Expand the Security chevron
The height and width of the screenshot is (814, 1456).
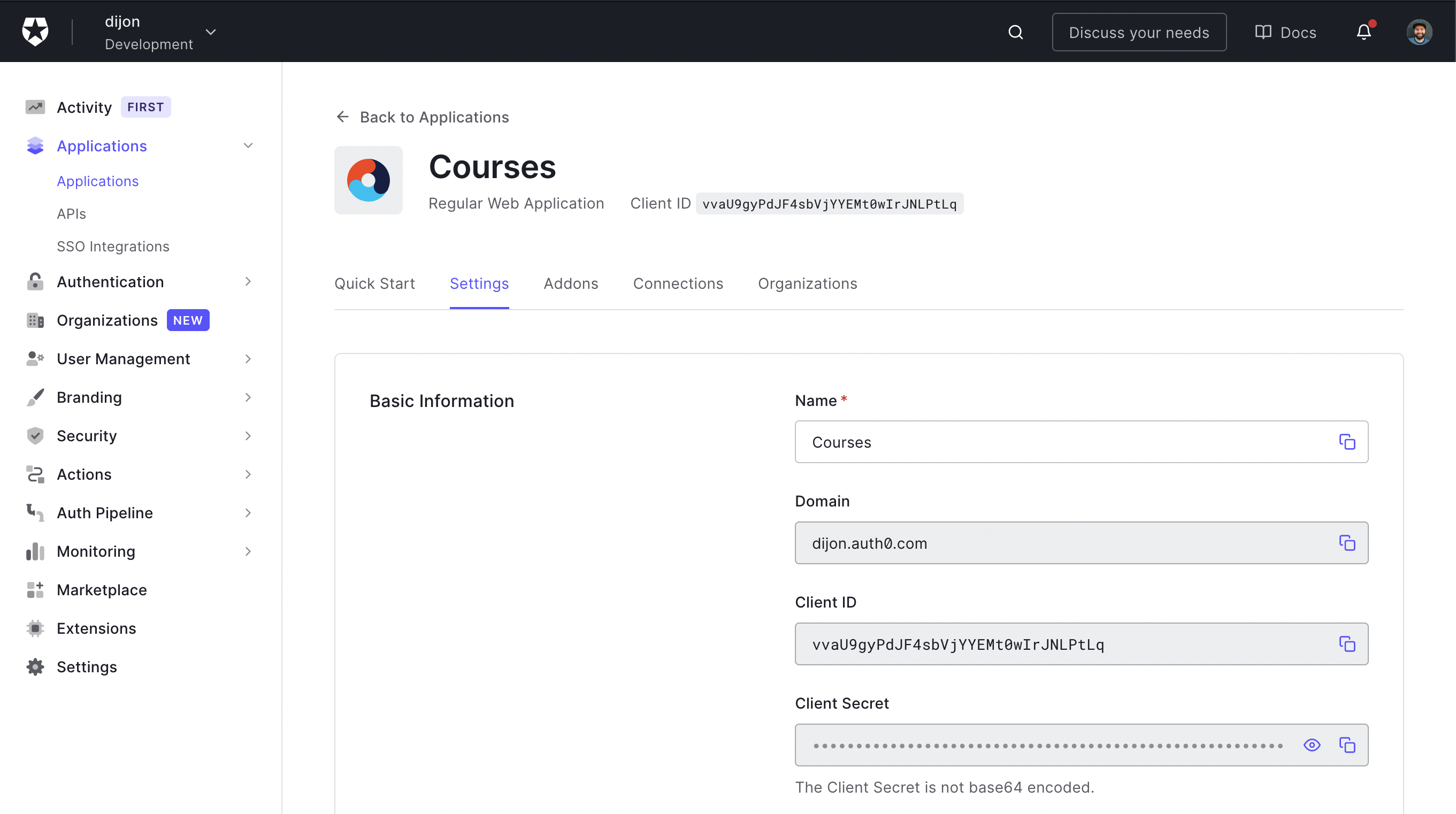tap(248, 436)
